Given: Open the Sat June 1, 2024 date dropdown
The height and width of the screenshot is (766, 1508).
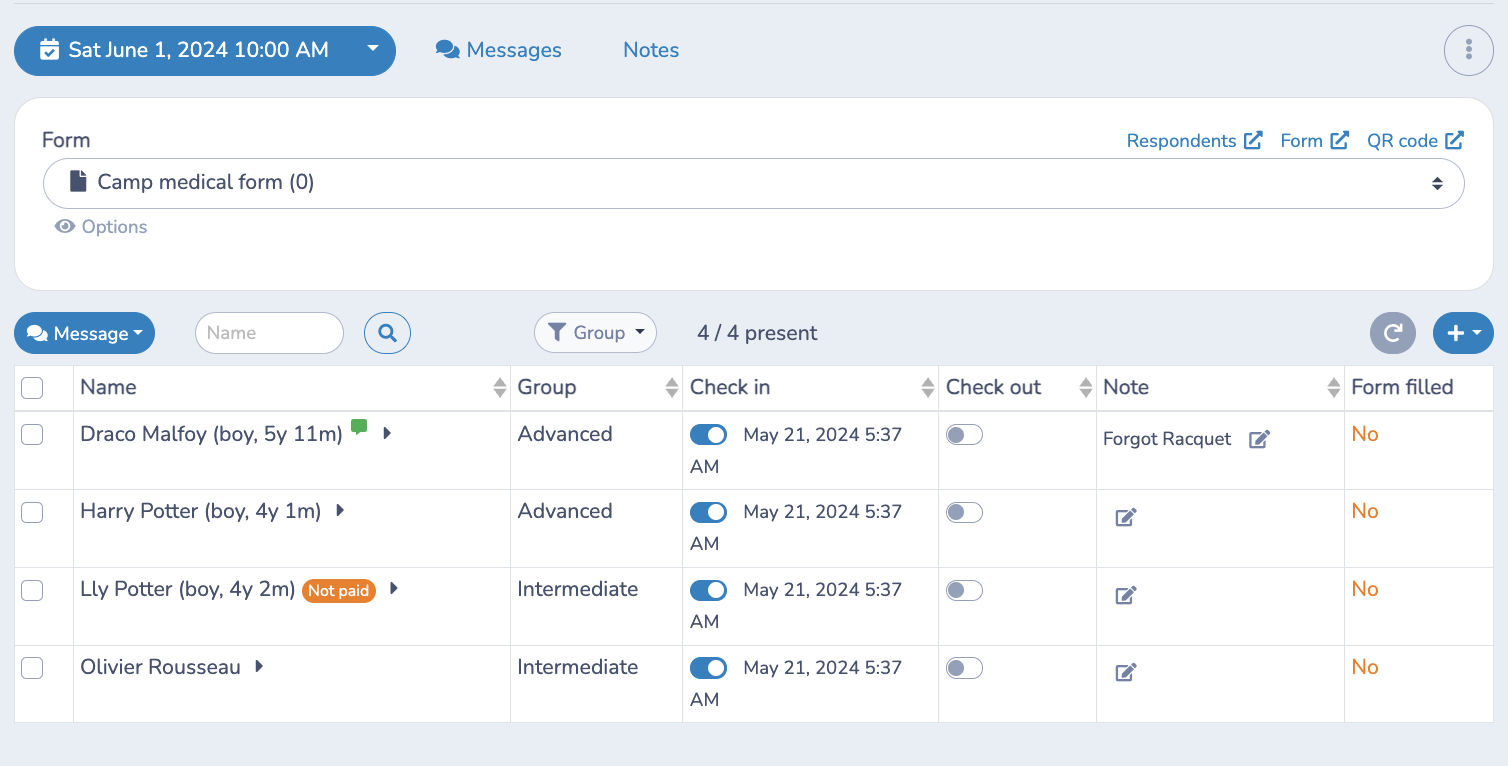Looking at the screenshot, I should (x=205, y=50).
